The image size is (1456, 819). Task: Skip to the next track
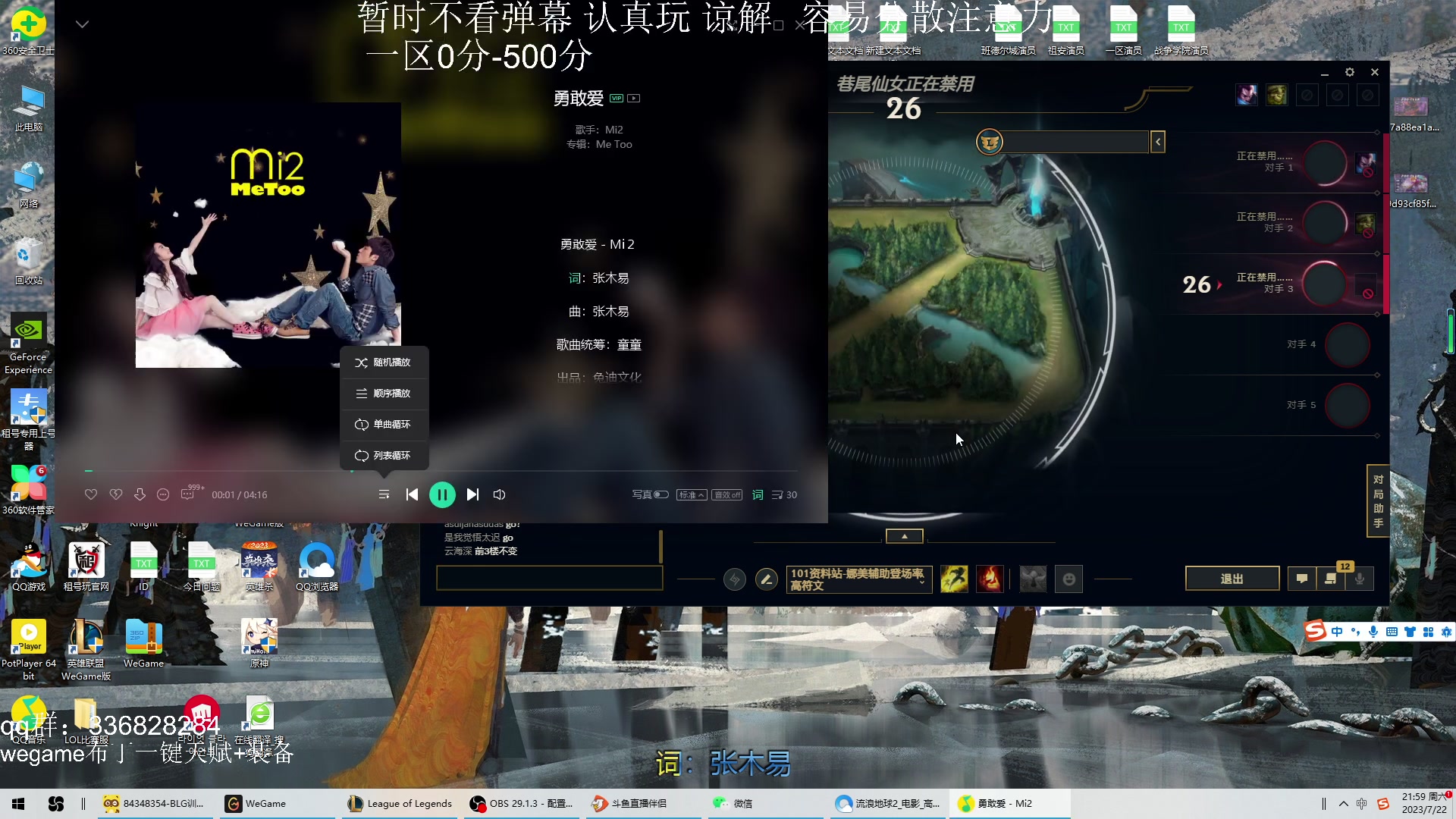[472, 494]
